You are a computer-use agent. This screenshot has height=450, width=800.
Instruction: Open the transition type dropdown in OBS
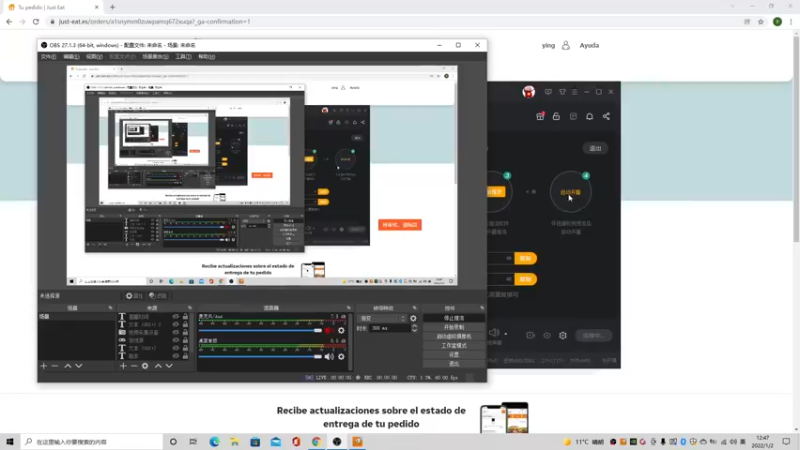(383, 318)
